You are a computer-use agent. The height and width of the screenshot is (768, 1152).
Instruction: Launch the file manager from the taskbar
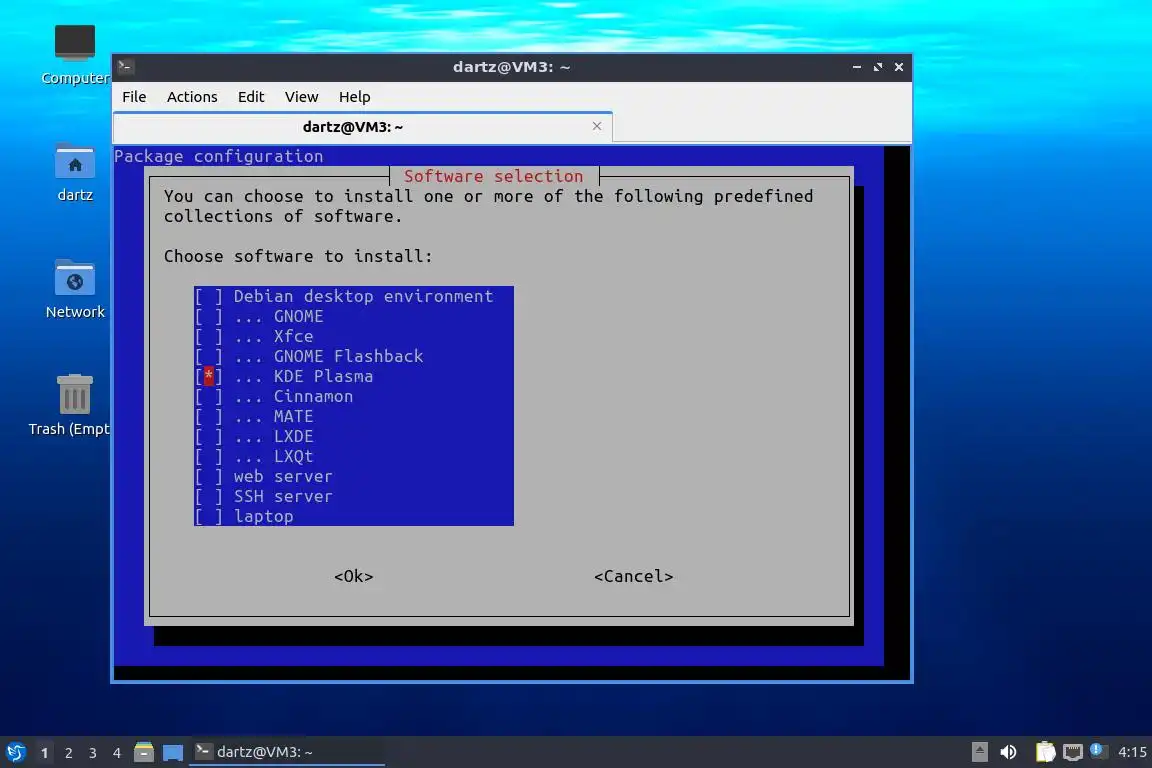144,752
